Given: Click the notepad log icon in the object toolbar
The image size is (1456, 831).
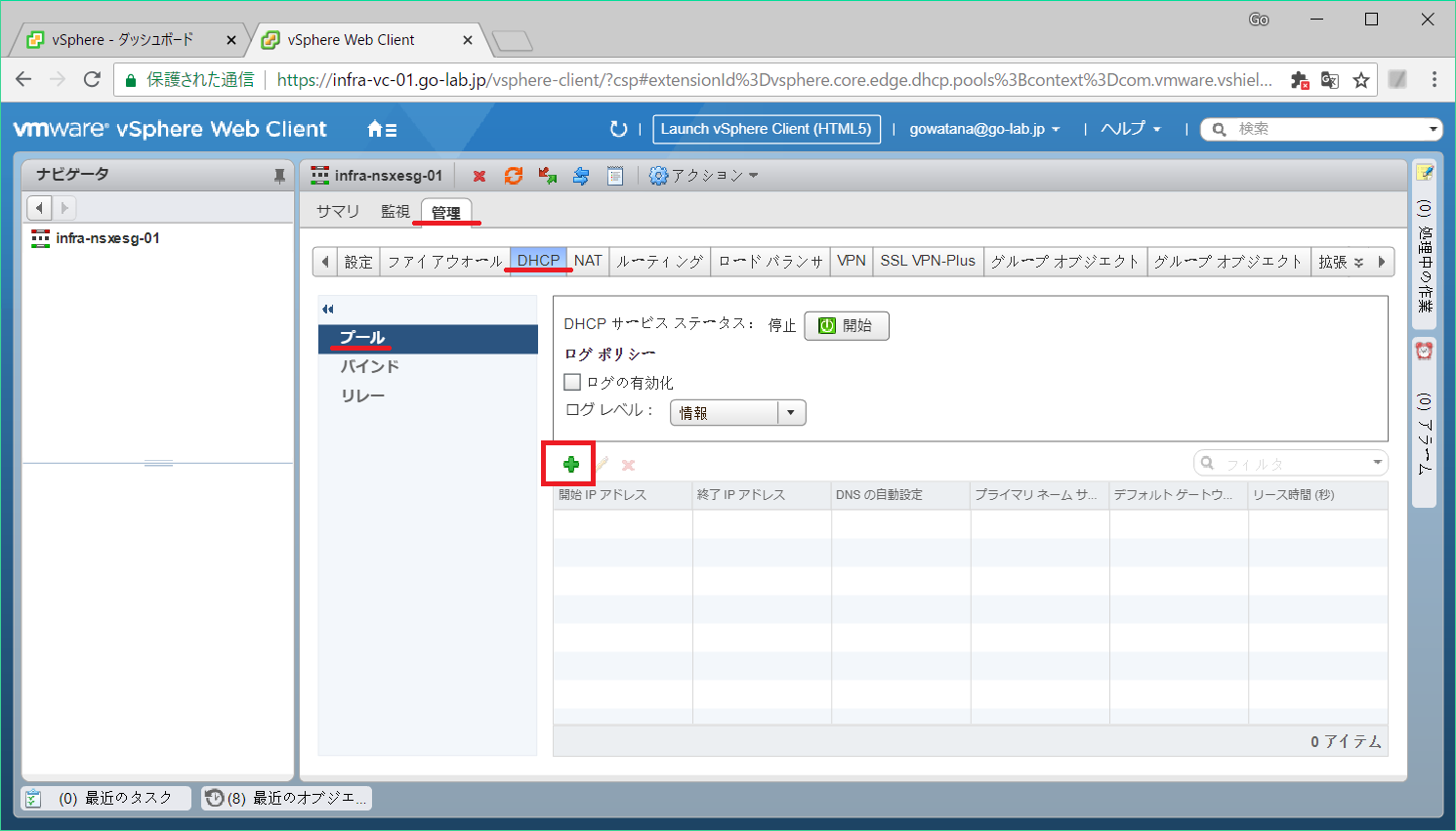Looking at the screenshot, I should tap(615, 176).
